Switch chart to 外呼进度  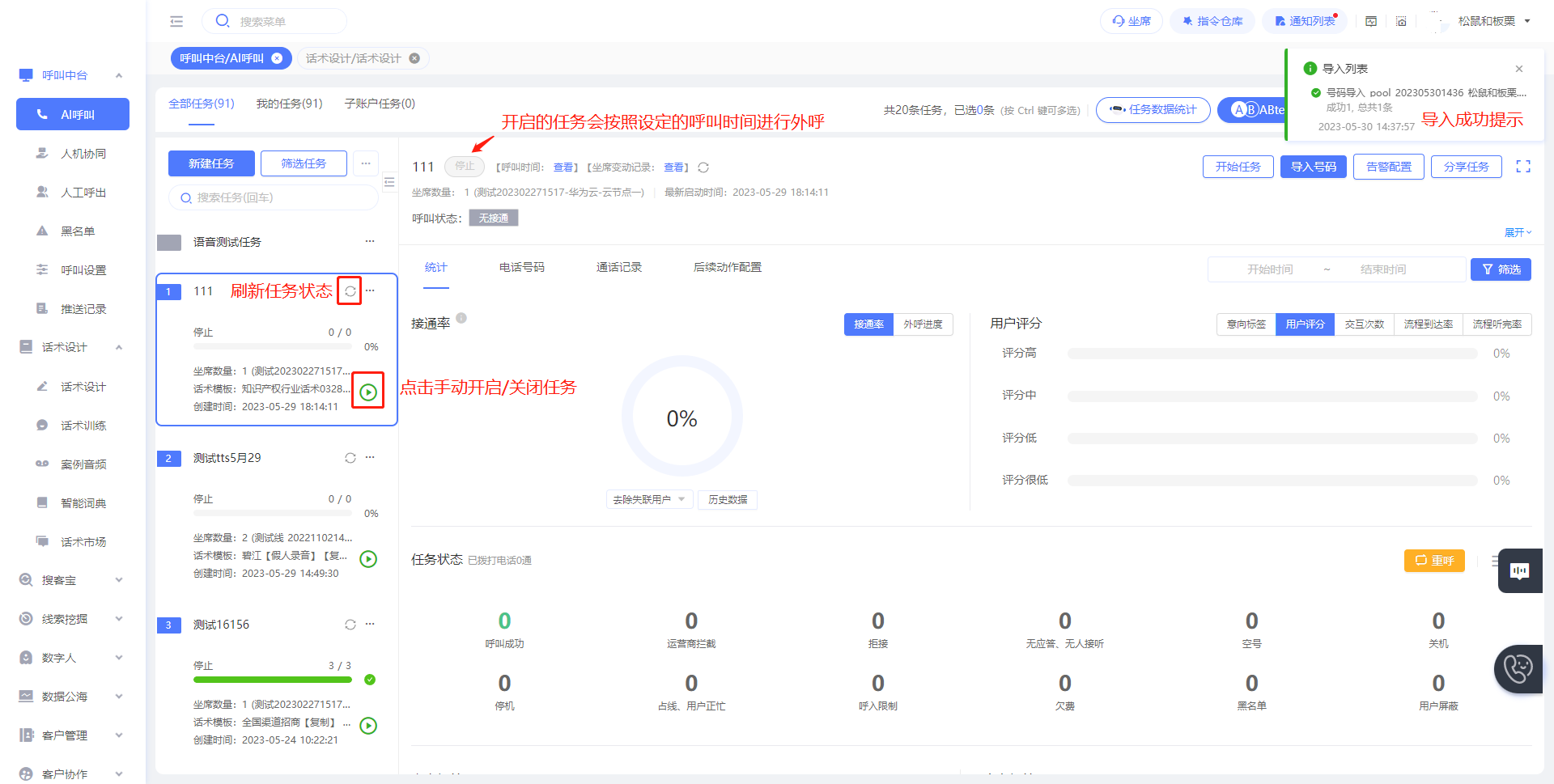pyautogui.click(x=923, y=324)
